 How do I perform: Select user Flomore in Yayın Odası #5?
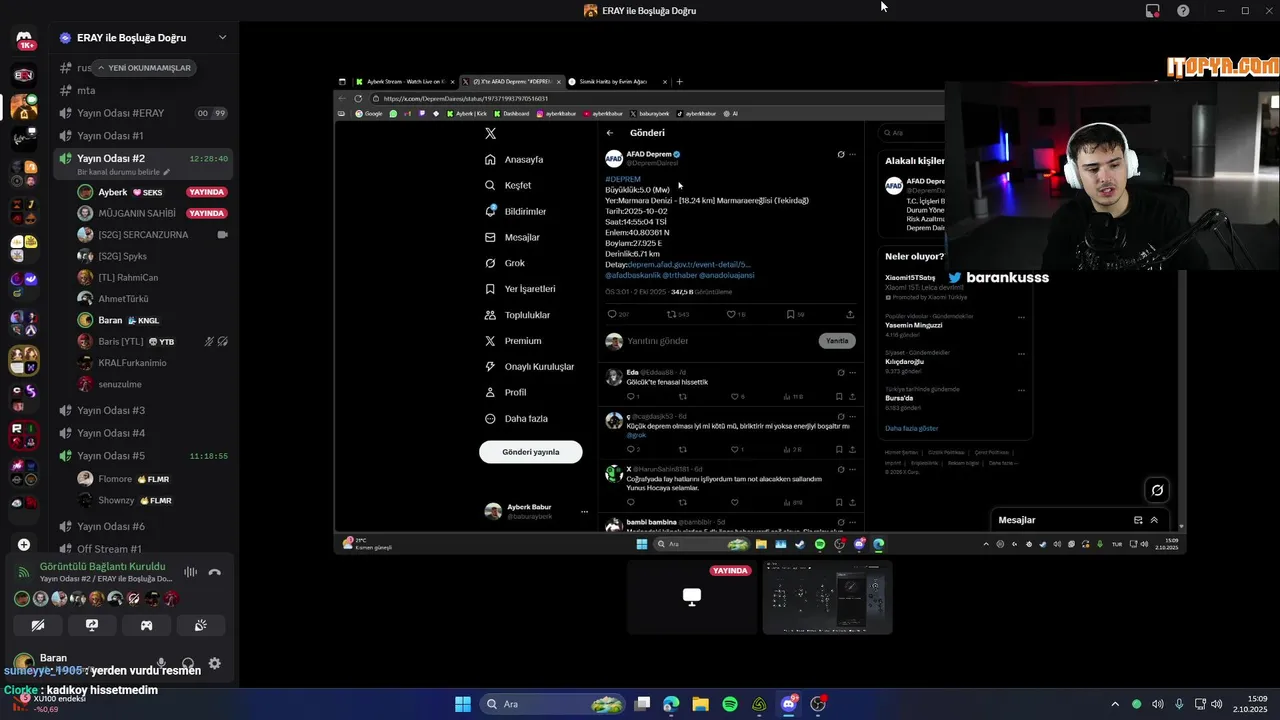[x=152, y=479]
